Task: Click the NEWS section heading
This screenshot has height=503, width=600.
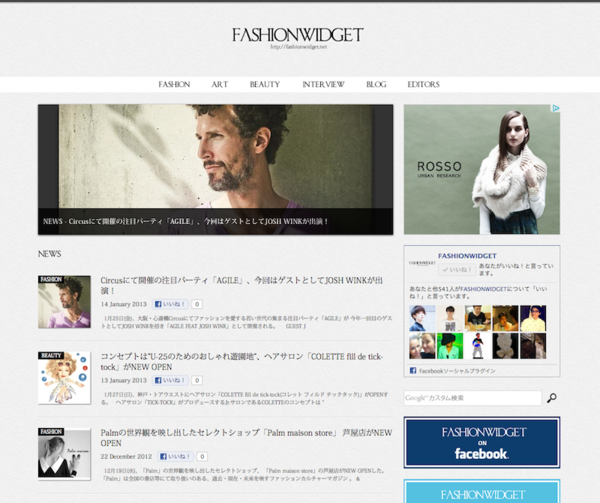Action: pyautogui.click(x=49, y=254)
